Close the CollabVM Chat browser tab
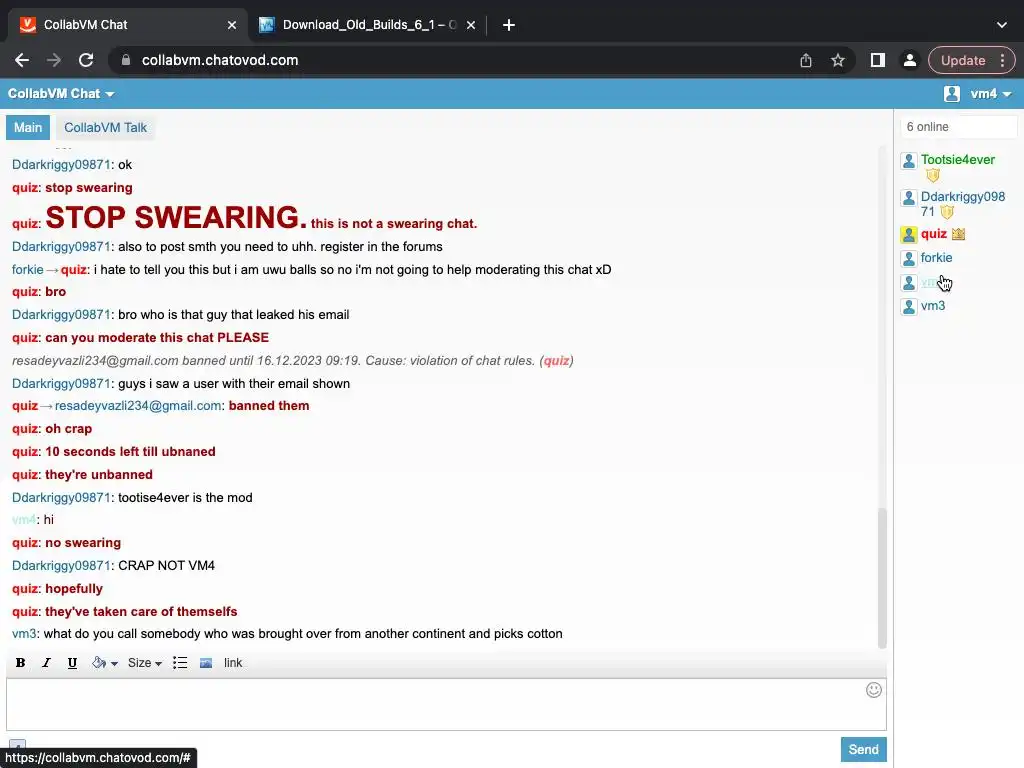Viewport: 1024px width, 768px height. pos(232,25)
